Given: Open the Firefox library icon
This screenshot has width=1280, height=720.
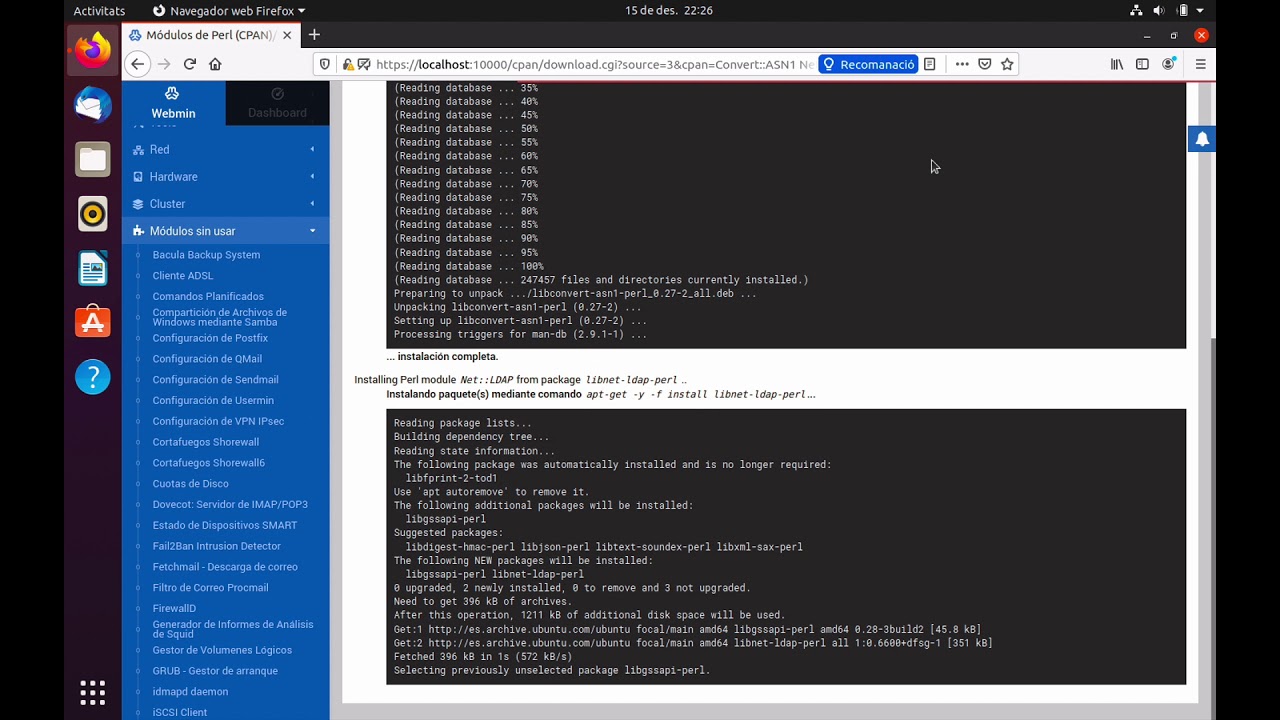Looking at the screenshot, I should tap(1117, 64).
